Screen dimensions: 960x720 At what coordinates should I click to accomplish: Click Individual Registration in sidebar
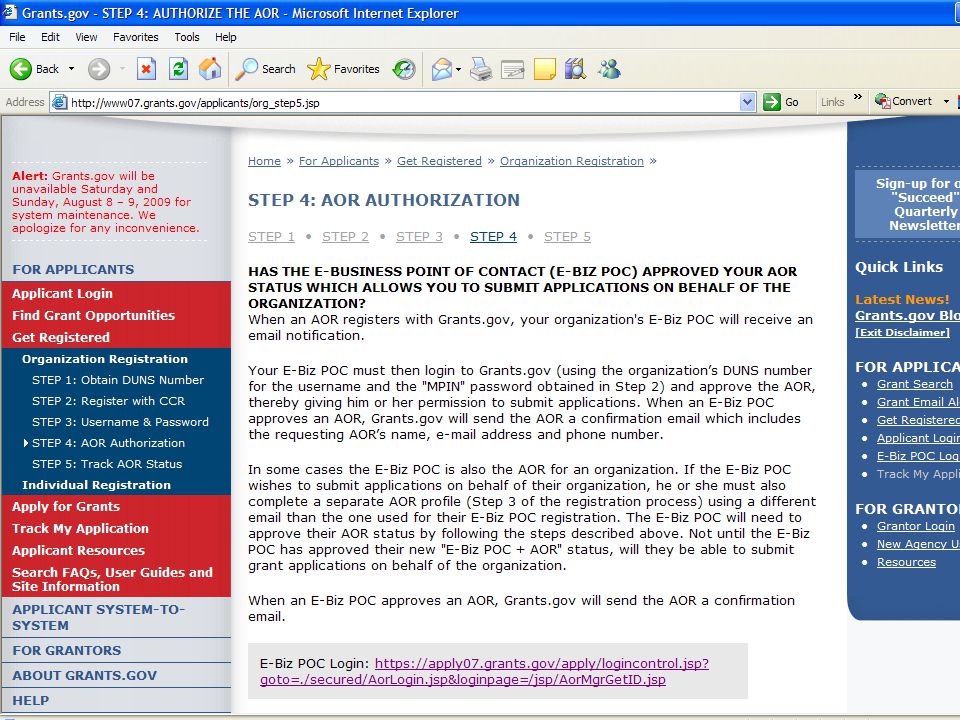pyautogui.click(x=97, y=485)
